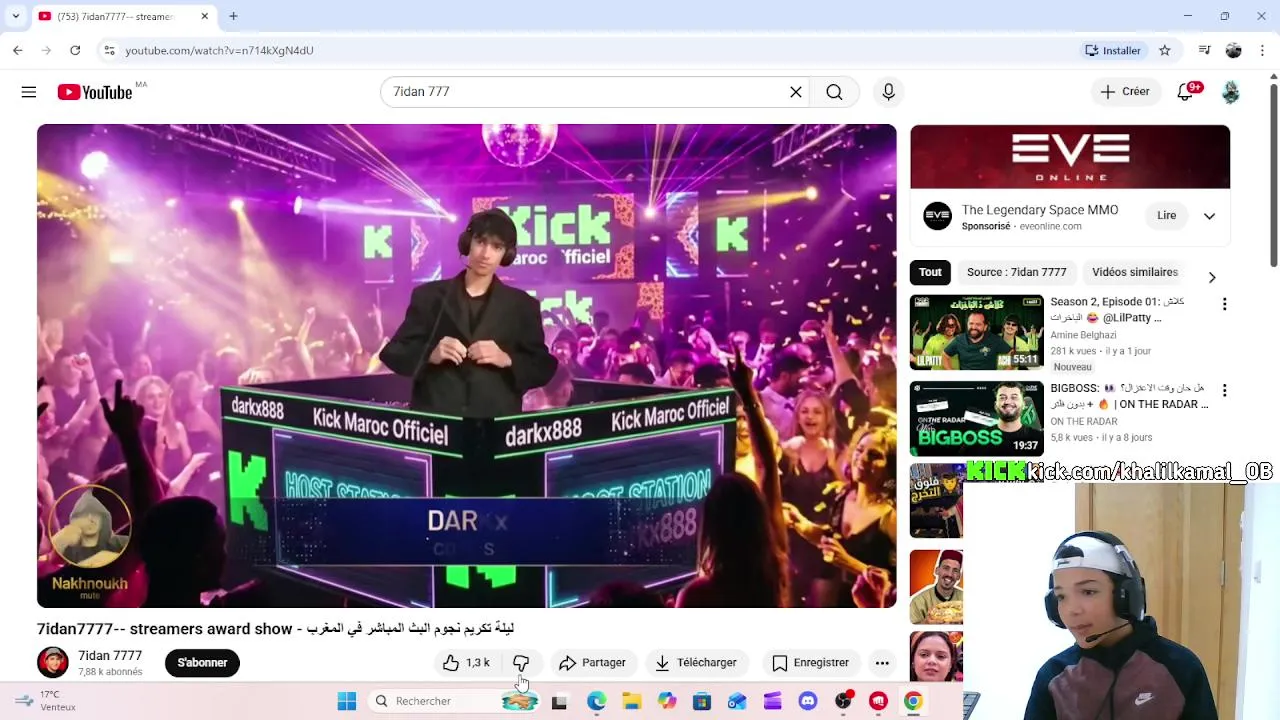Open the notifications bell
1280x720 pixels.
(1186, 92)
